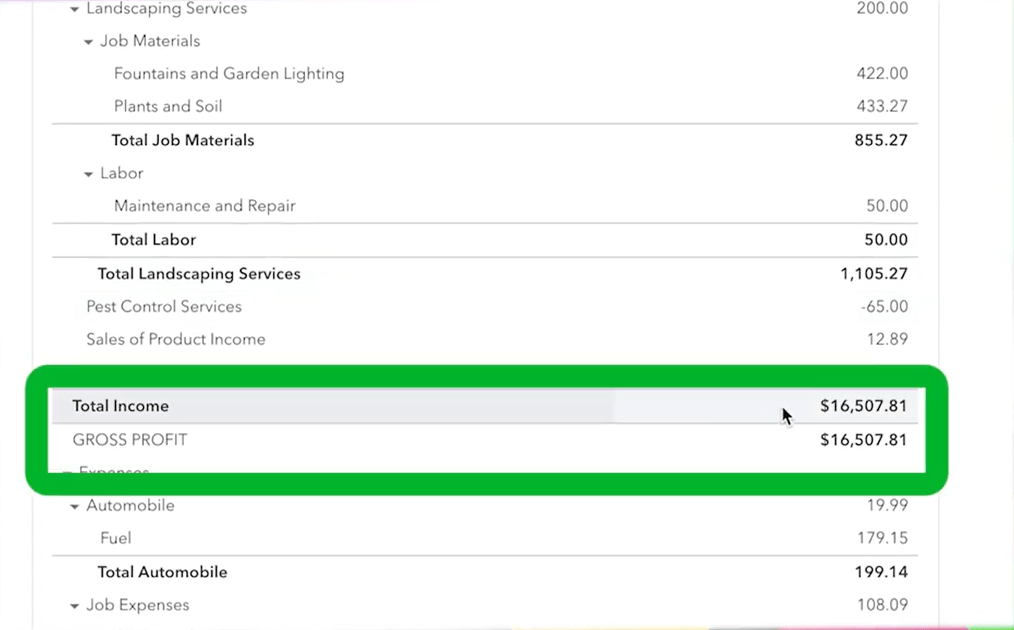Click Total Job Materials value 855.27

881,140
